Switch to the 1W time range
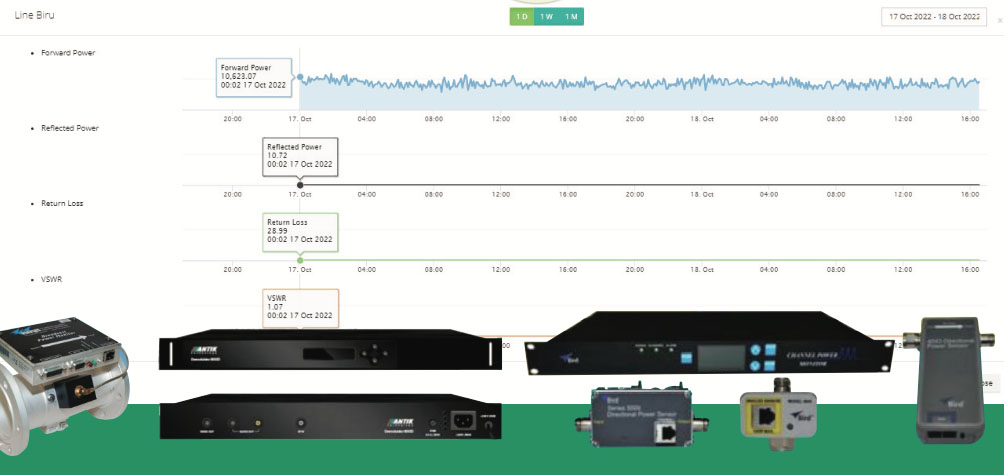Image resolution: width=1004 pixels, height=475 pixels. click(x=546, y=17)
